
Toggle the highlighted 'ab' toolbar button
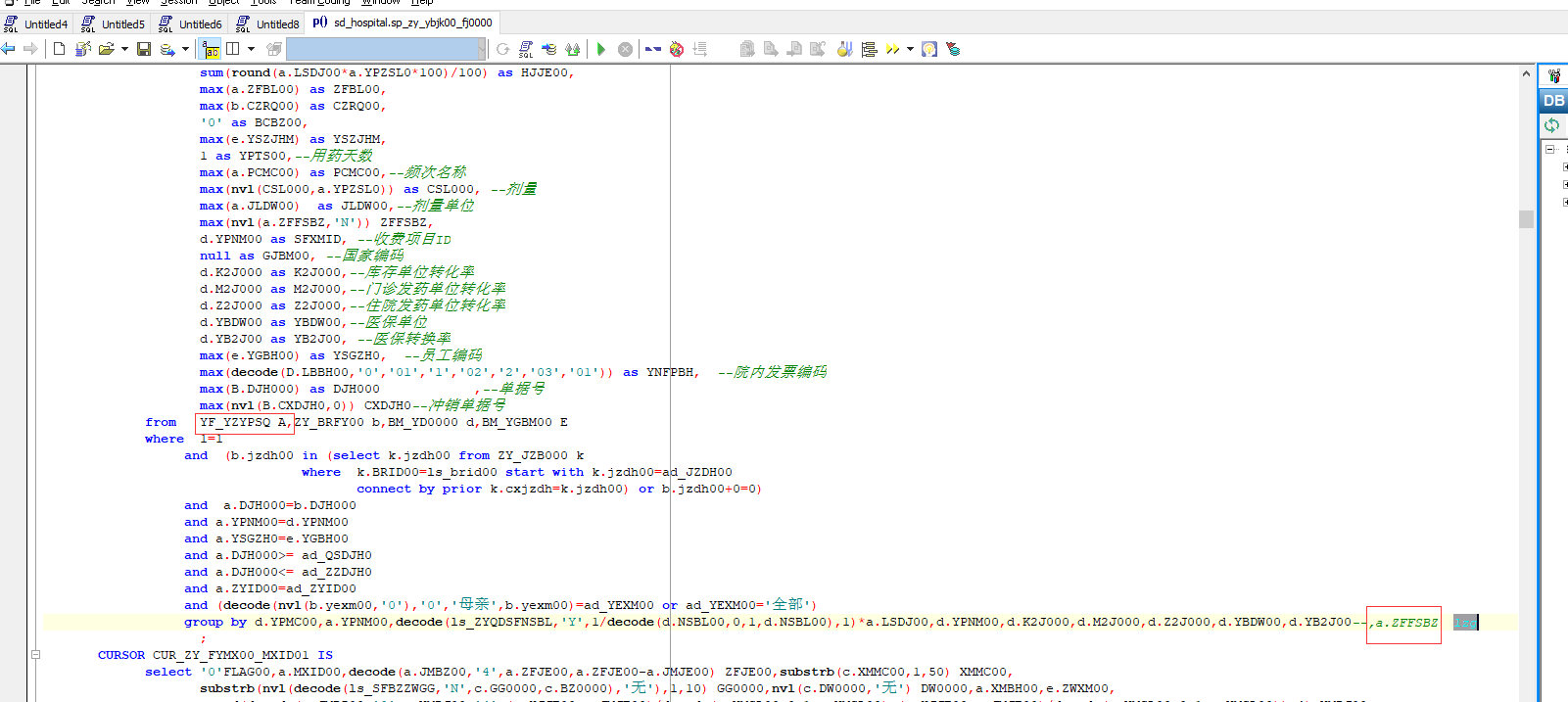click(211, 49)
